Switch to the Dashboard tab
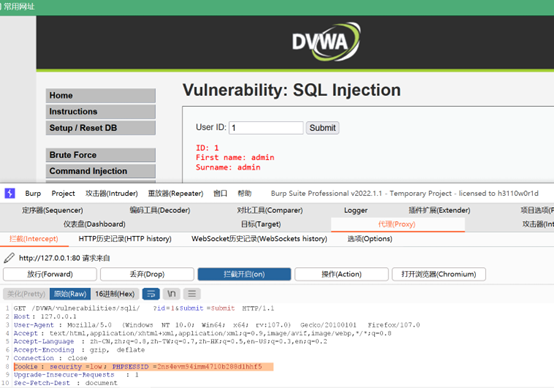554x388 pixels. pyautogui.click(x=94, y=224)
